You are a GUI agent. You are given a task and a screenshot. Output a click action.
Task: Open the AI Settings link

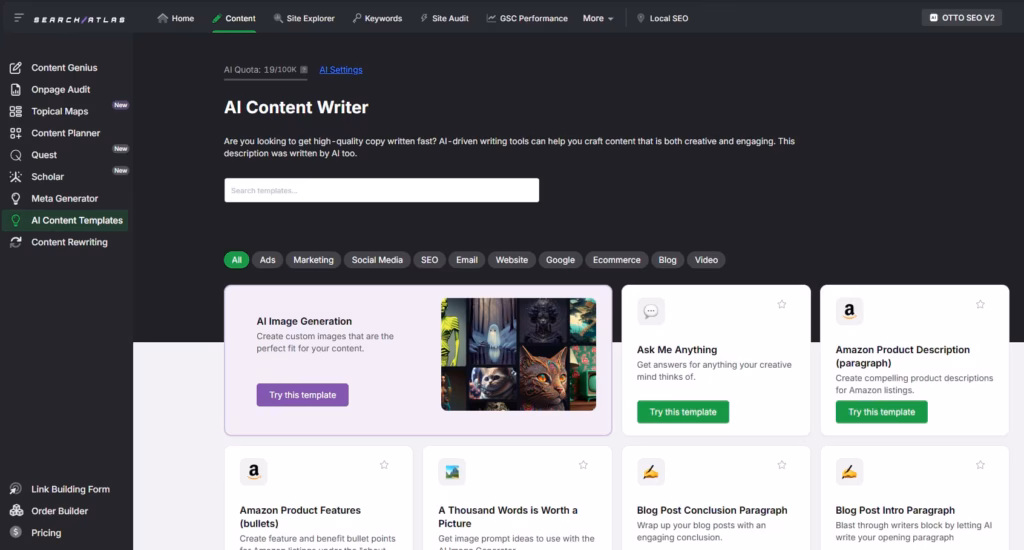341,70
